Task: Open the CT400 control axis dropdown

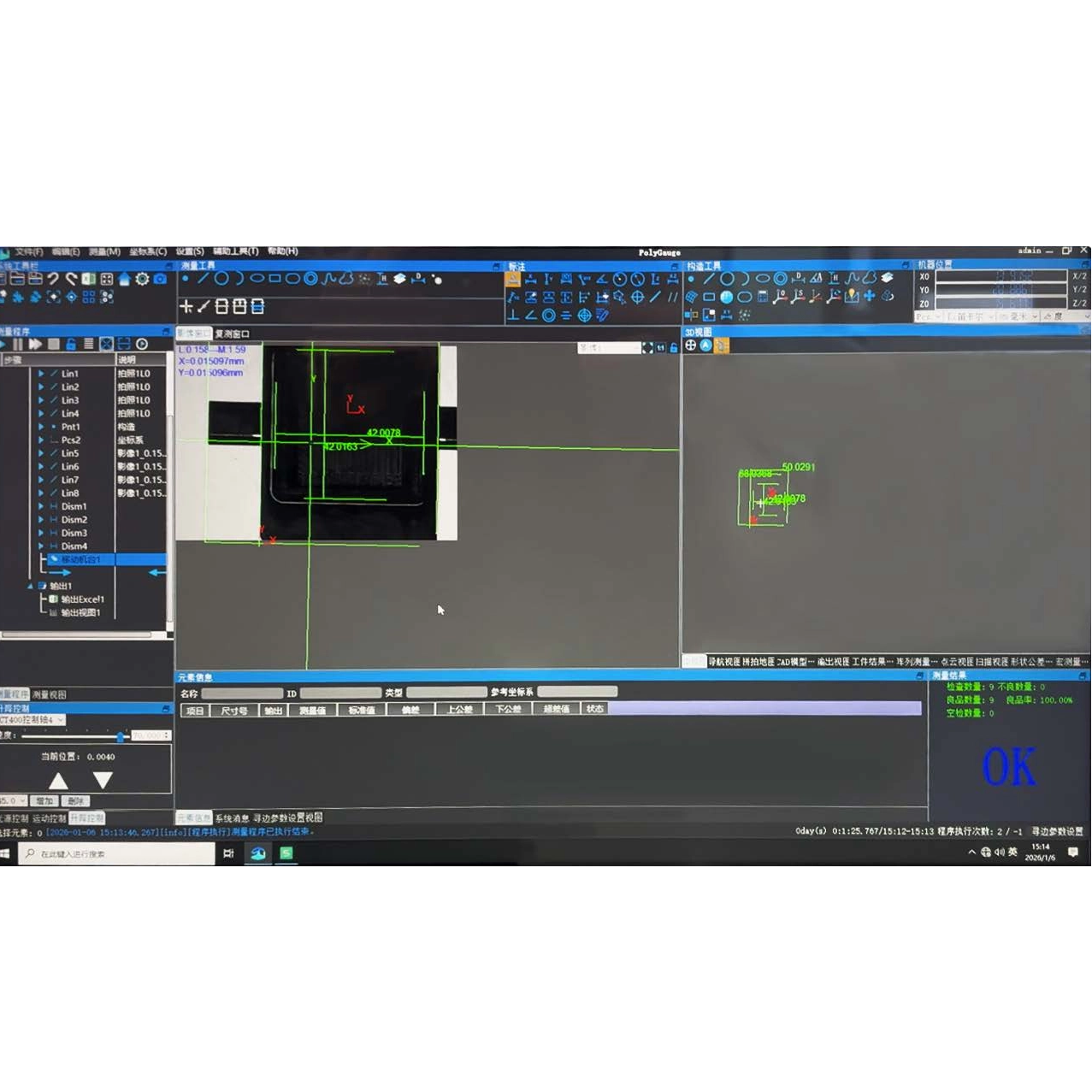Action: tap(60, 720)
